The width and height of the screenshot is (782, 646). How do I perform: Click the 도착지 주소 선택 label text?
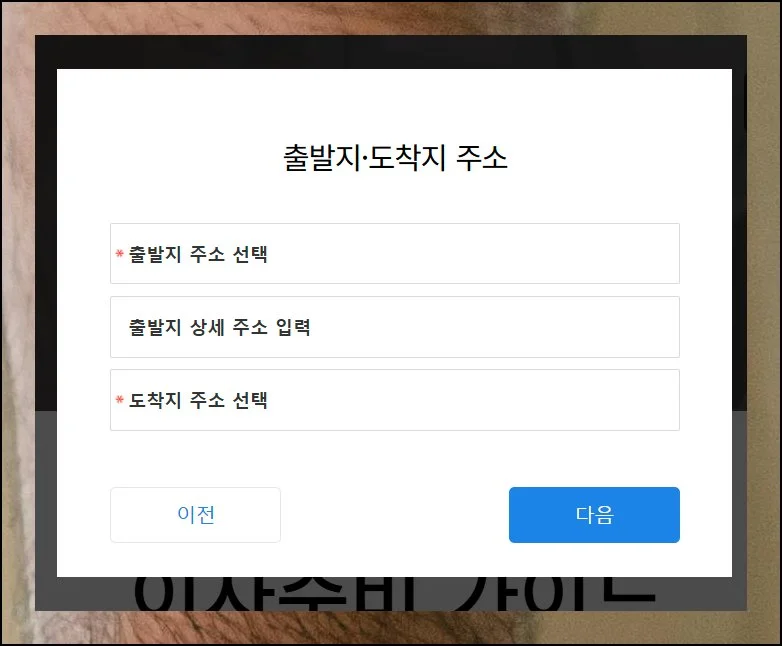point(198,400)
